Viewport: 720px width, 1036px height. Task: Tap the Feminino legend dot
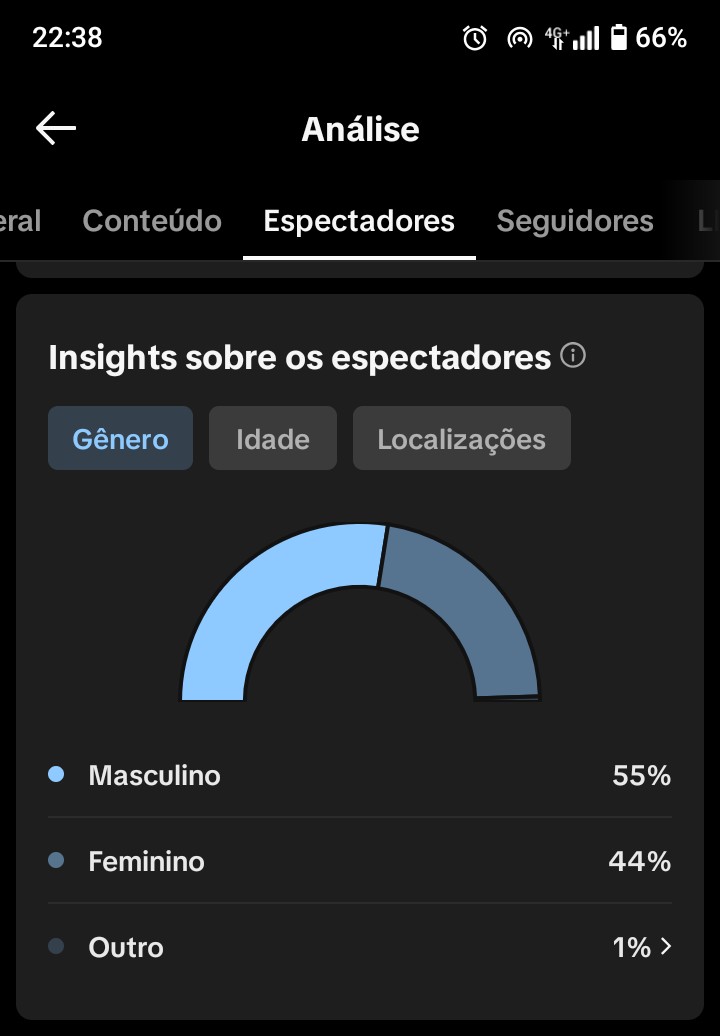[x=56, y=860]
